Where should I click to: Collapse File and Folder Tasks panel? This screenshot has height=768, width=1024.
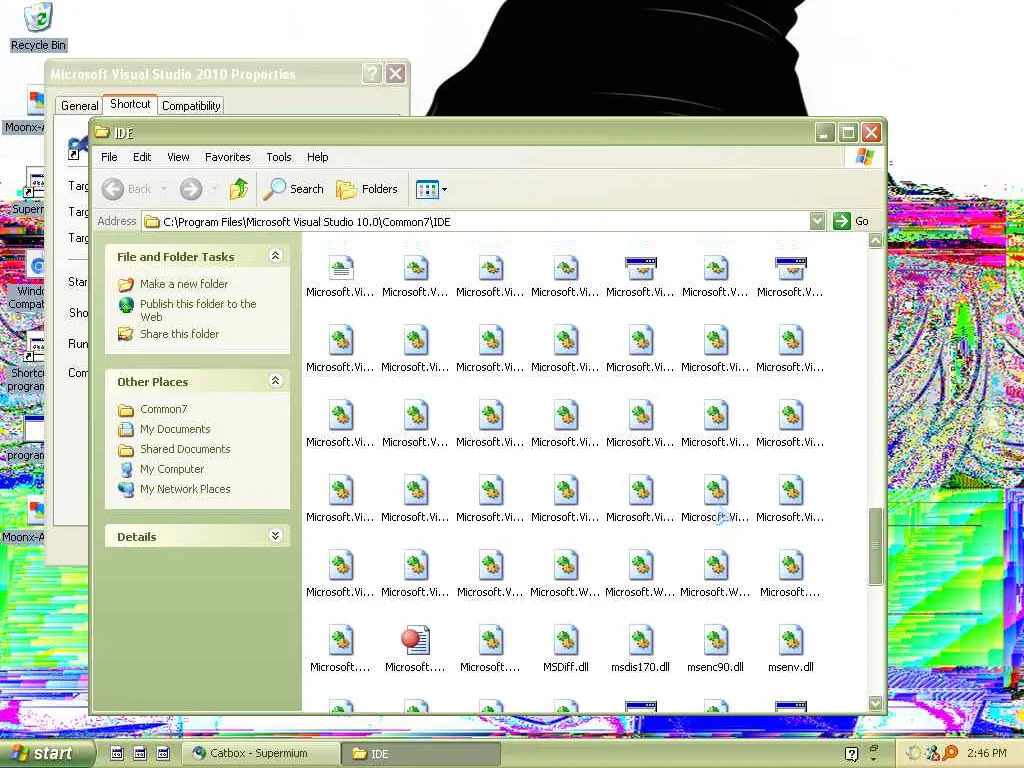276,256
